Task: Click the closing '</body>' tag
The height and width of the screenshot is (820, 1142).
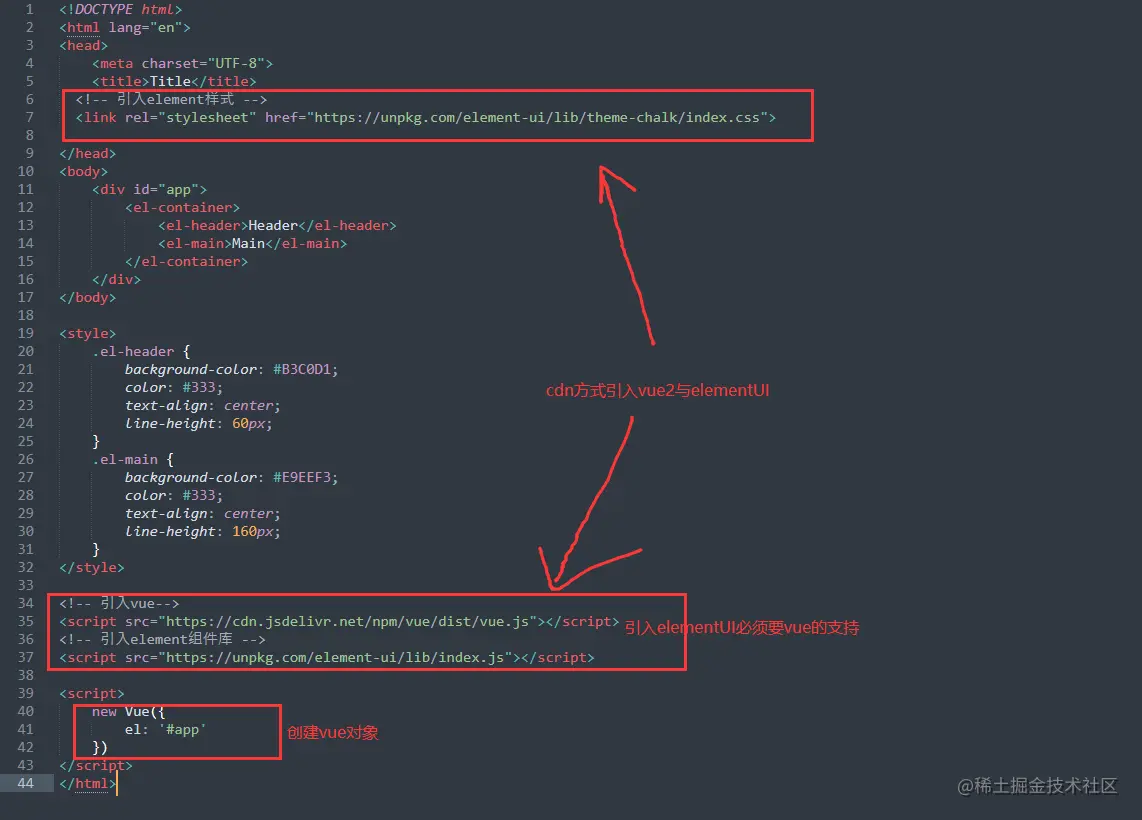Action: pos(87,297)
